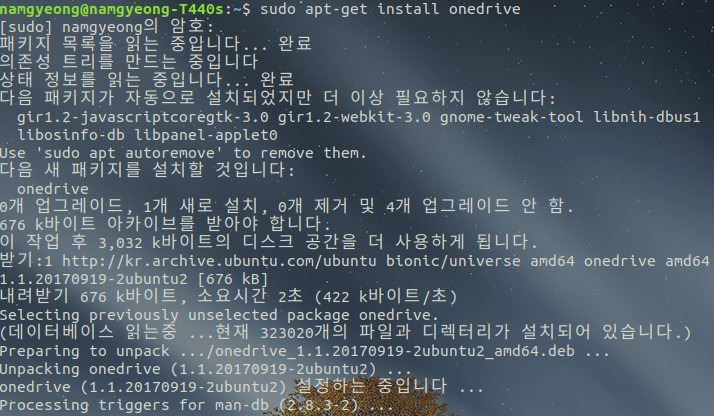Click the 'Selecting previously unselected package' line
The width and height of the screenshot is (714, 416).
pyautogui.click(x=219, y=315)
